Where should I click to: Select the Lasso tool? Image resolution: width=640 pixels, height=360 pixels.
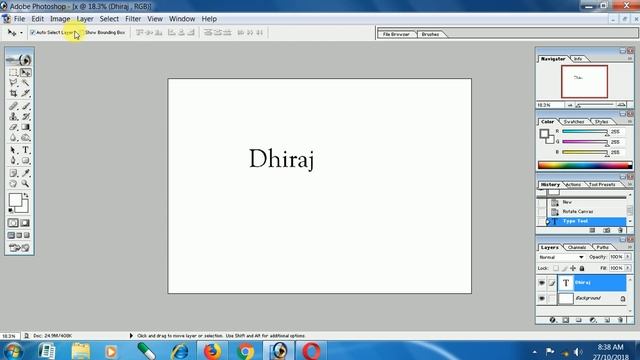coord(13,83)
